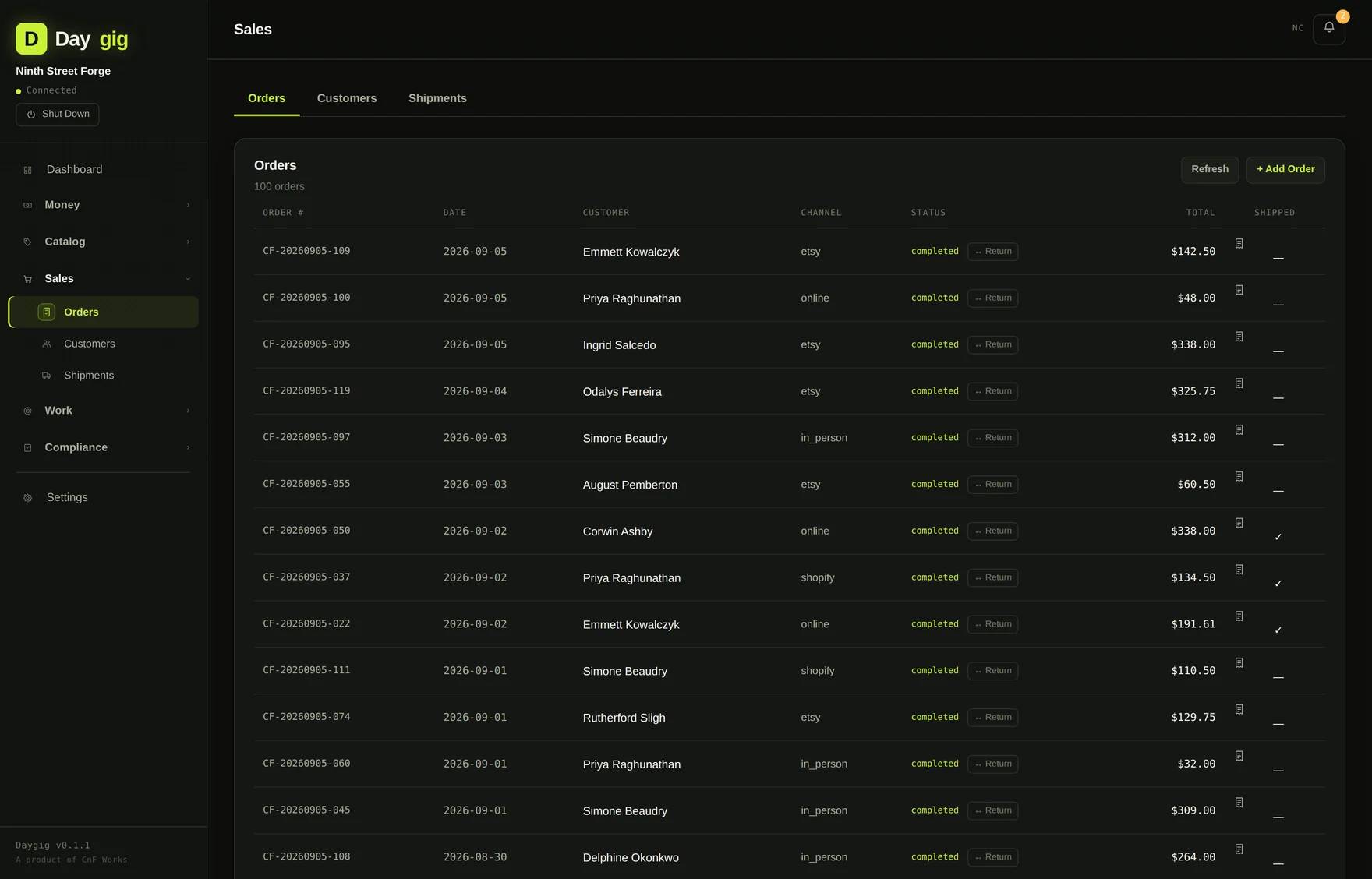The width and height of the screenshot is (1372, 879).
Task: Open receipt icon for order CF-20260905-055
Action: 1239,477
